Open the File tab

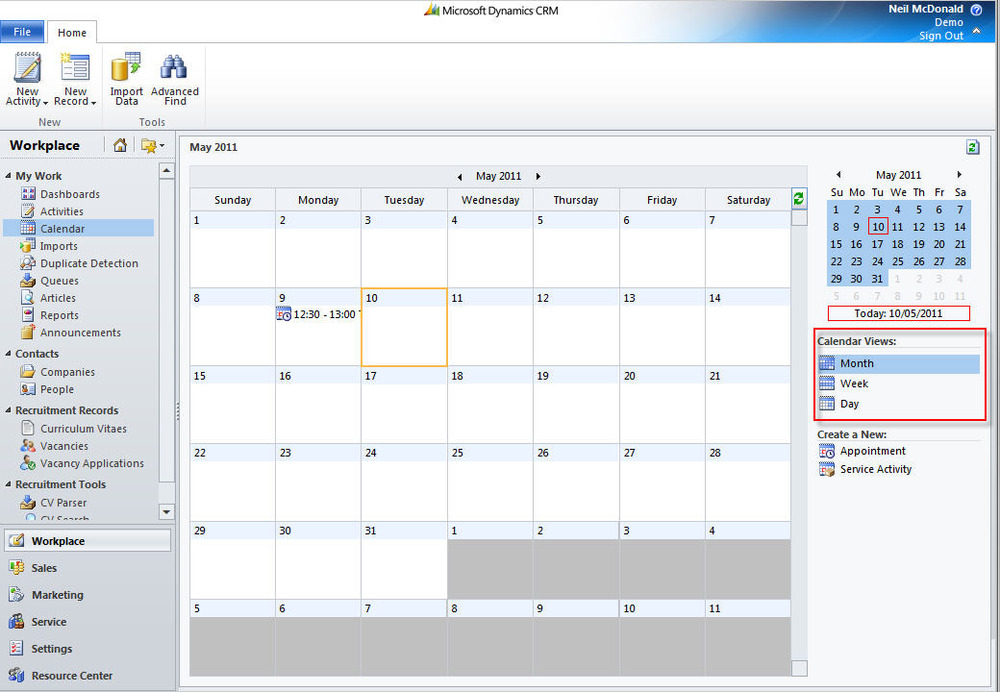22,32
